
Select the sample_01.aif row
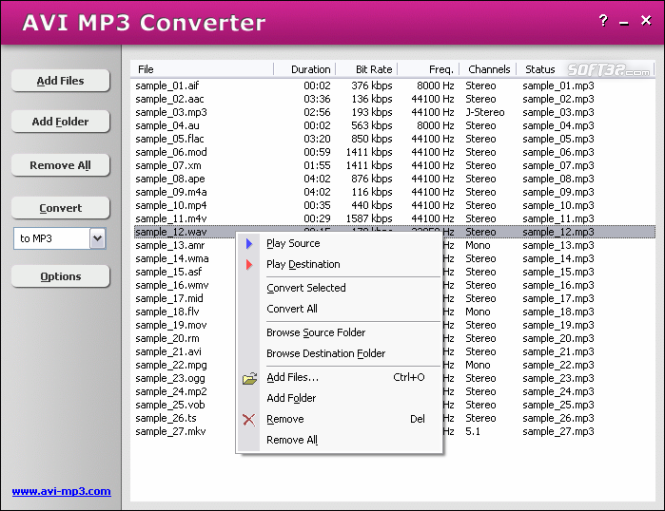tap(394, 86)
